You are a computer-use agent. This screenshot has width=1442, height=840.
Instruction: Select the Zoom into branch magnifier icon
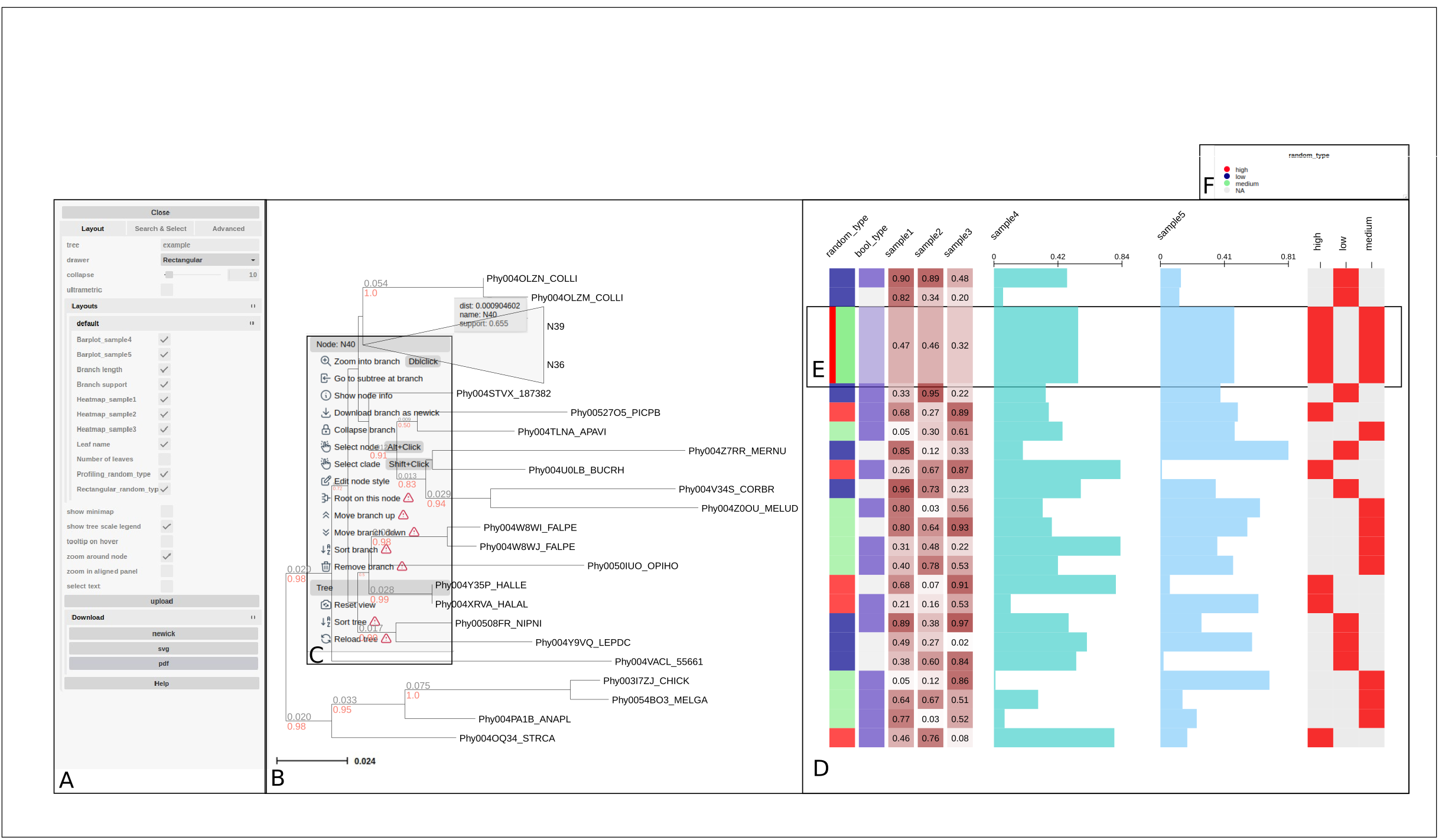point(326,361)
